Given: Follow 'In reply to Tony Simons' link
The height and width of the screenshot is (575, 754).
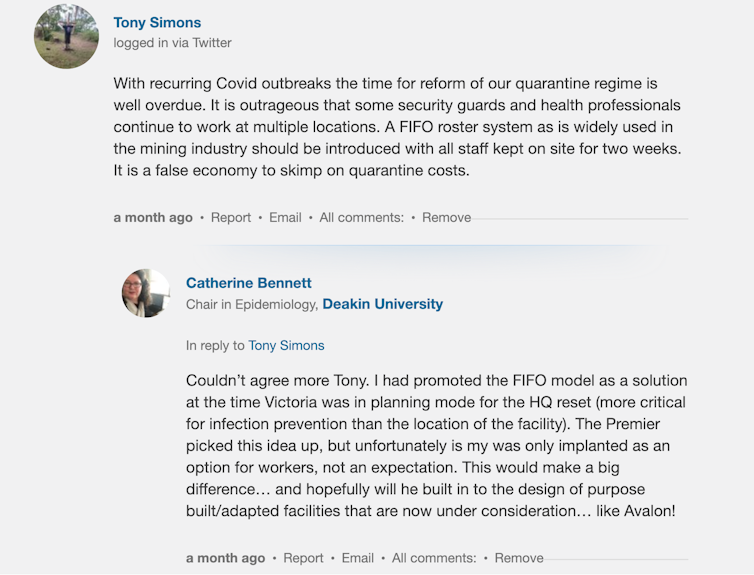Looking at the screenshot, I should 286,345.
